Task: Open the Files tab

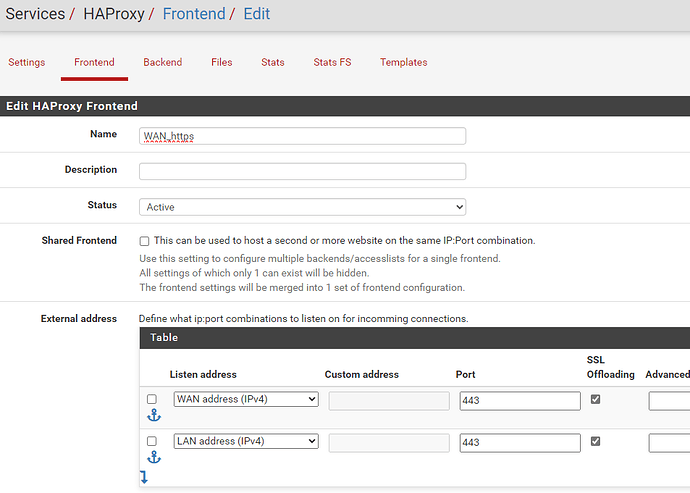Action: pos(222,62)
